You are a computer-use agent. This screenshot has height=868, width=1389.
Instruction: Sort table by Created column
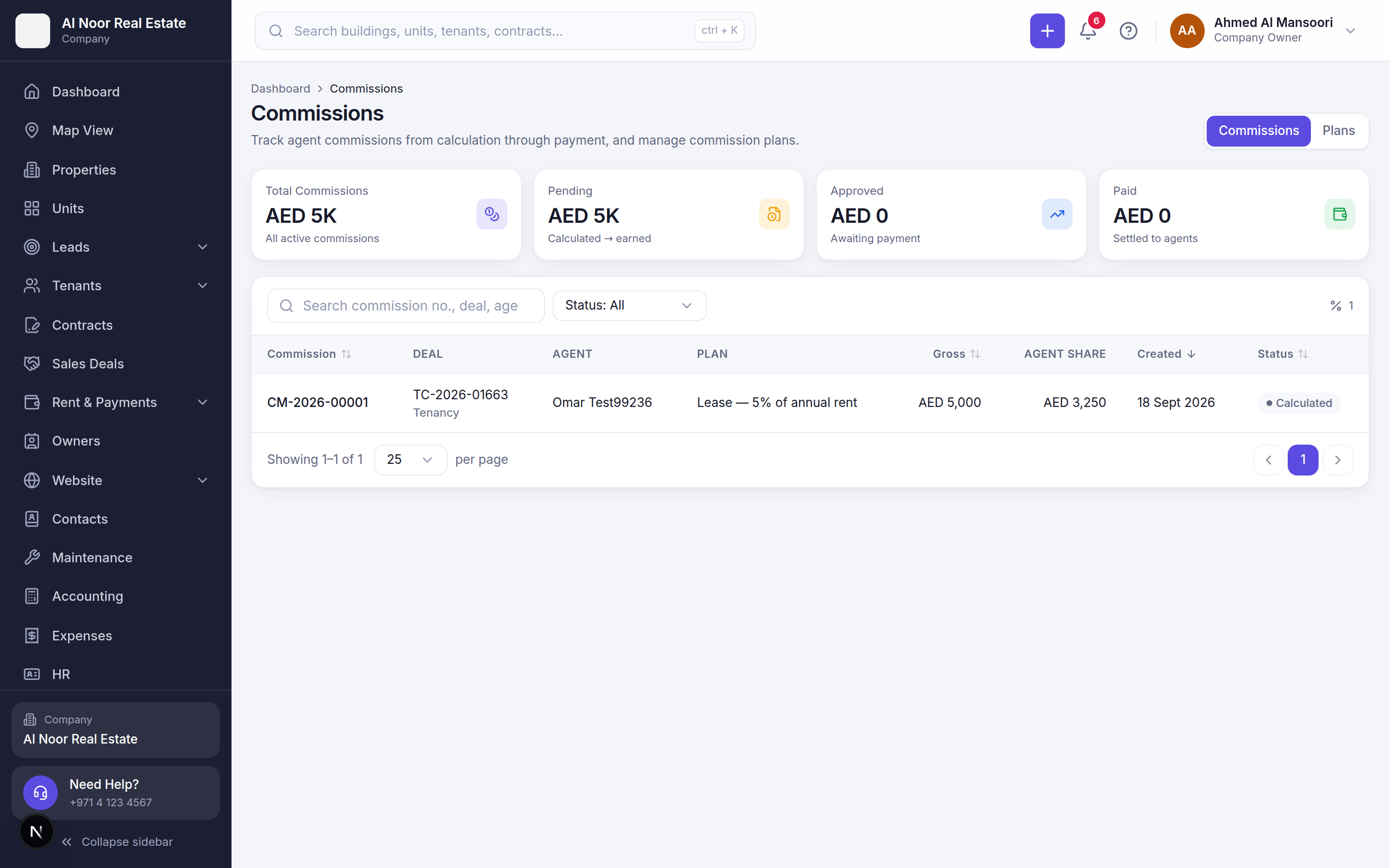(x=1166, y=353)
